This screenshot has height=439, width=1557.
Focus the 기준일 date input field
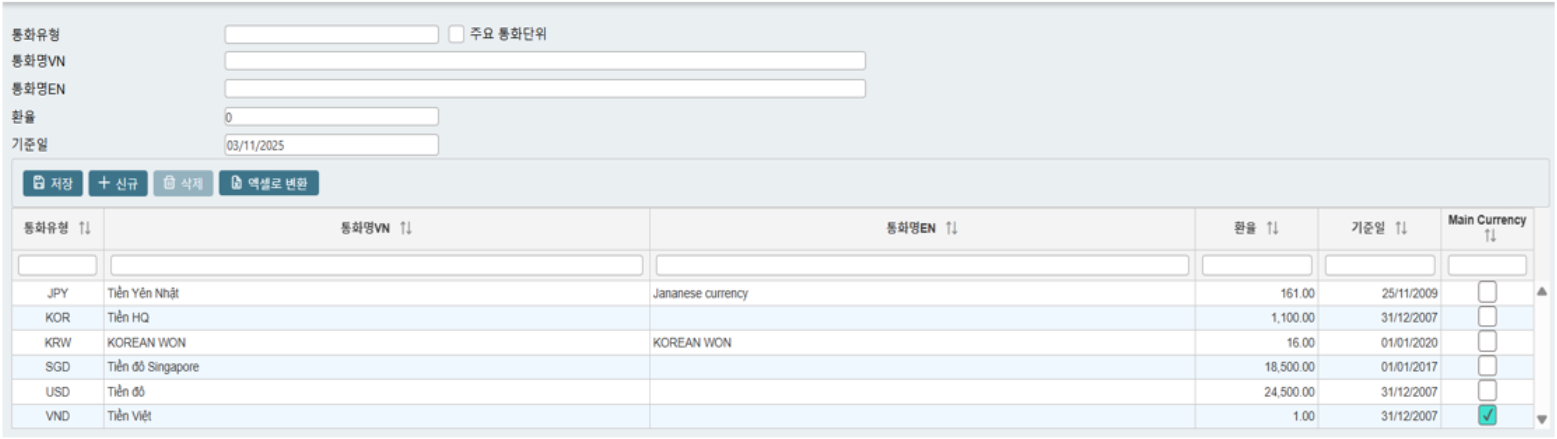pos(331,145)
